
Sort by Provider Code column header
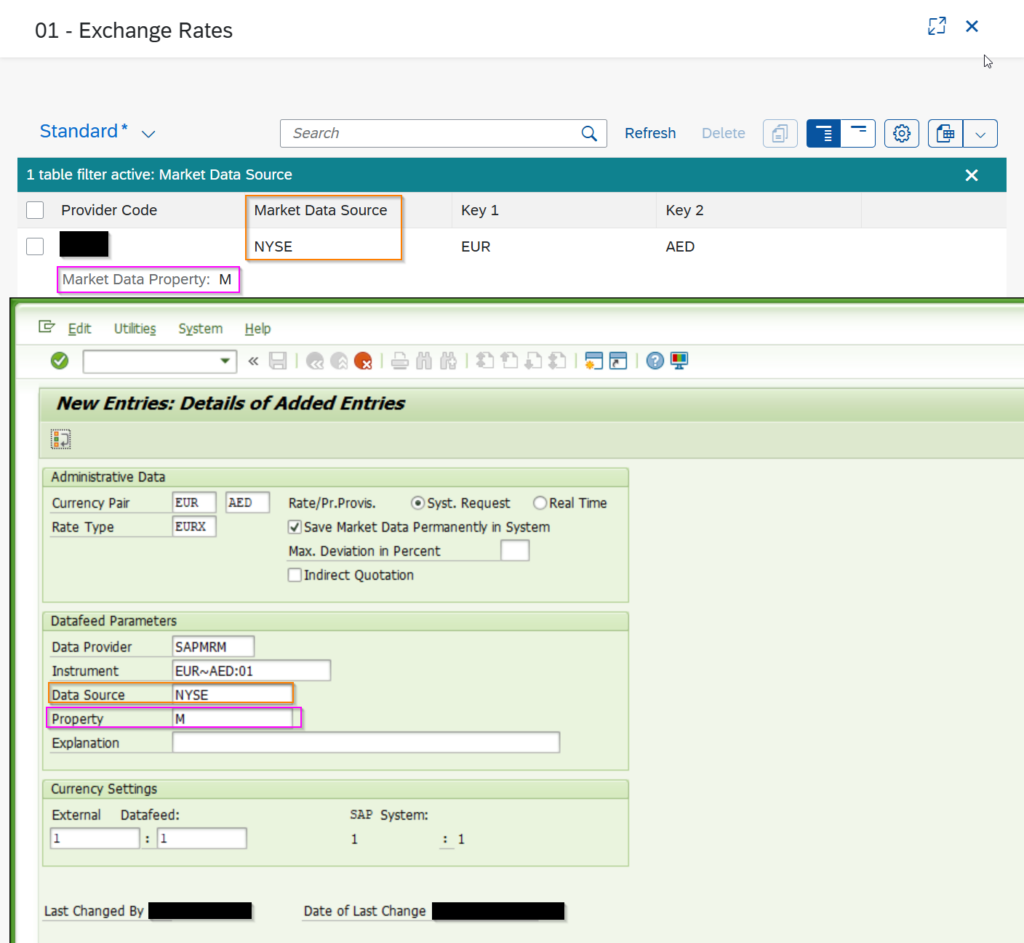(109, 210)
